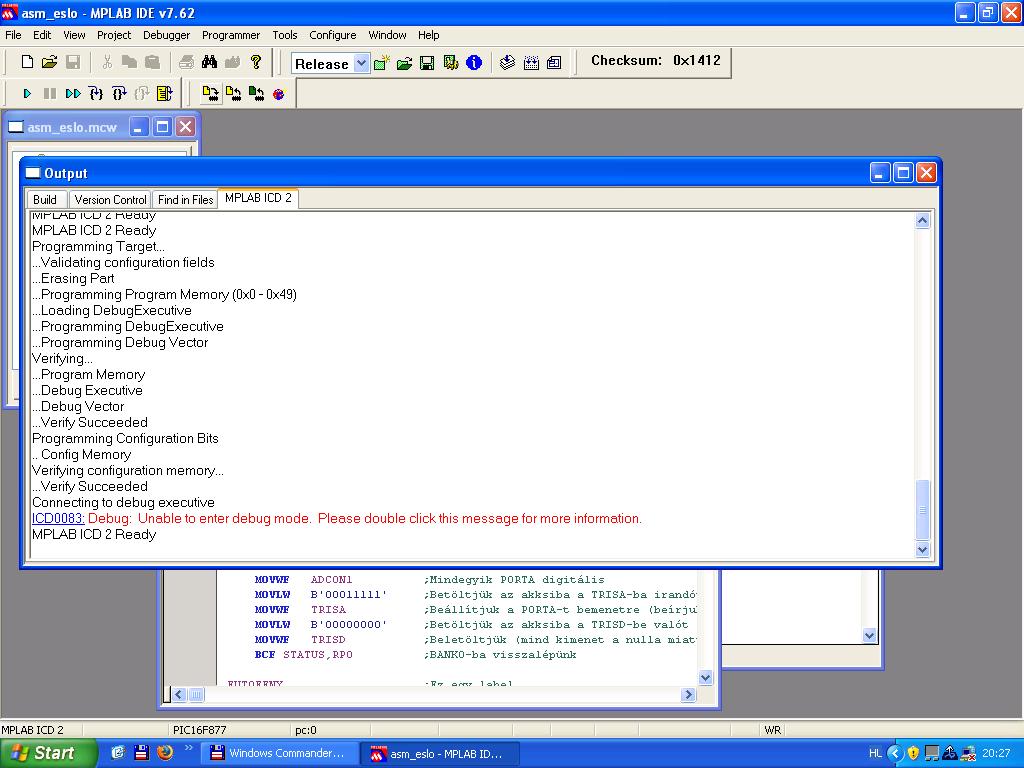
Task: Click the Halt pause icon
Action: 50,94
